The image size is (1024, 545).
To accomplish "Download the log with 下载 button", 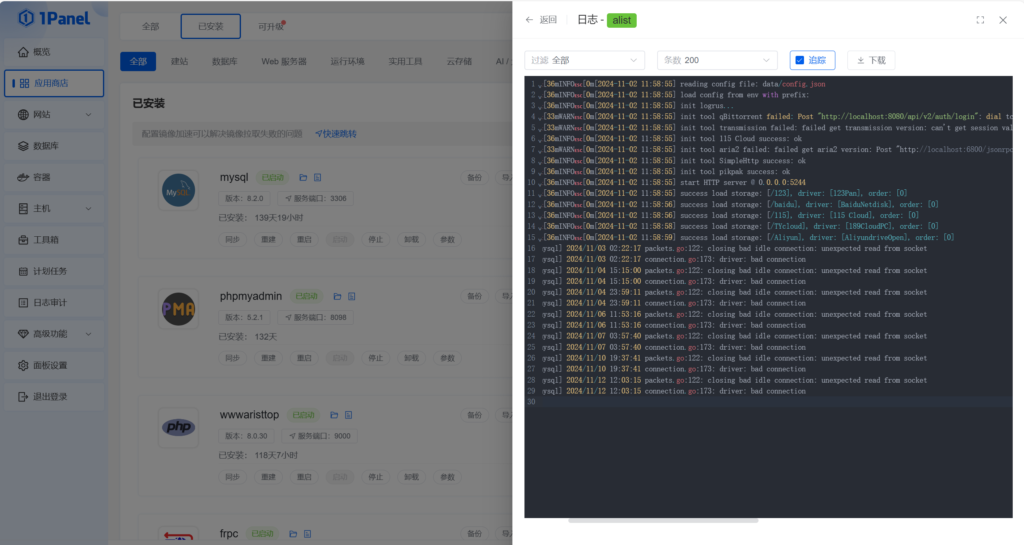I will [x=871, y=60].
